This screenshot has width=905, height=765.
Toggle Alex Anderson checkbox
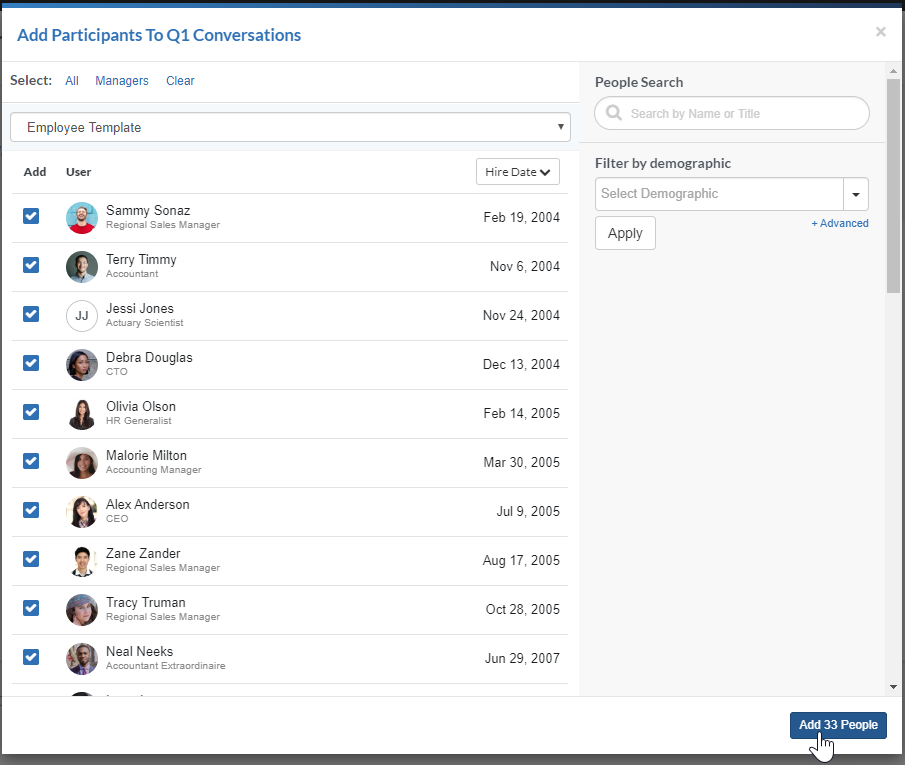point(31,511)
